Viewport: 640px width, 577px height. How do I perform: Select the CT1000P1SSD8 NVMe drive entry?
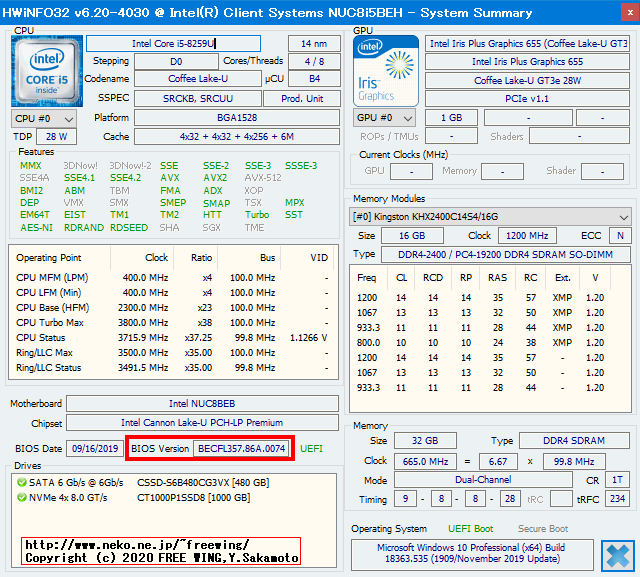click(178, 497)
